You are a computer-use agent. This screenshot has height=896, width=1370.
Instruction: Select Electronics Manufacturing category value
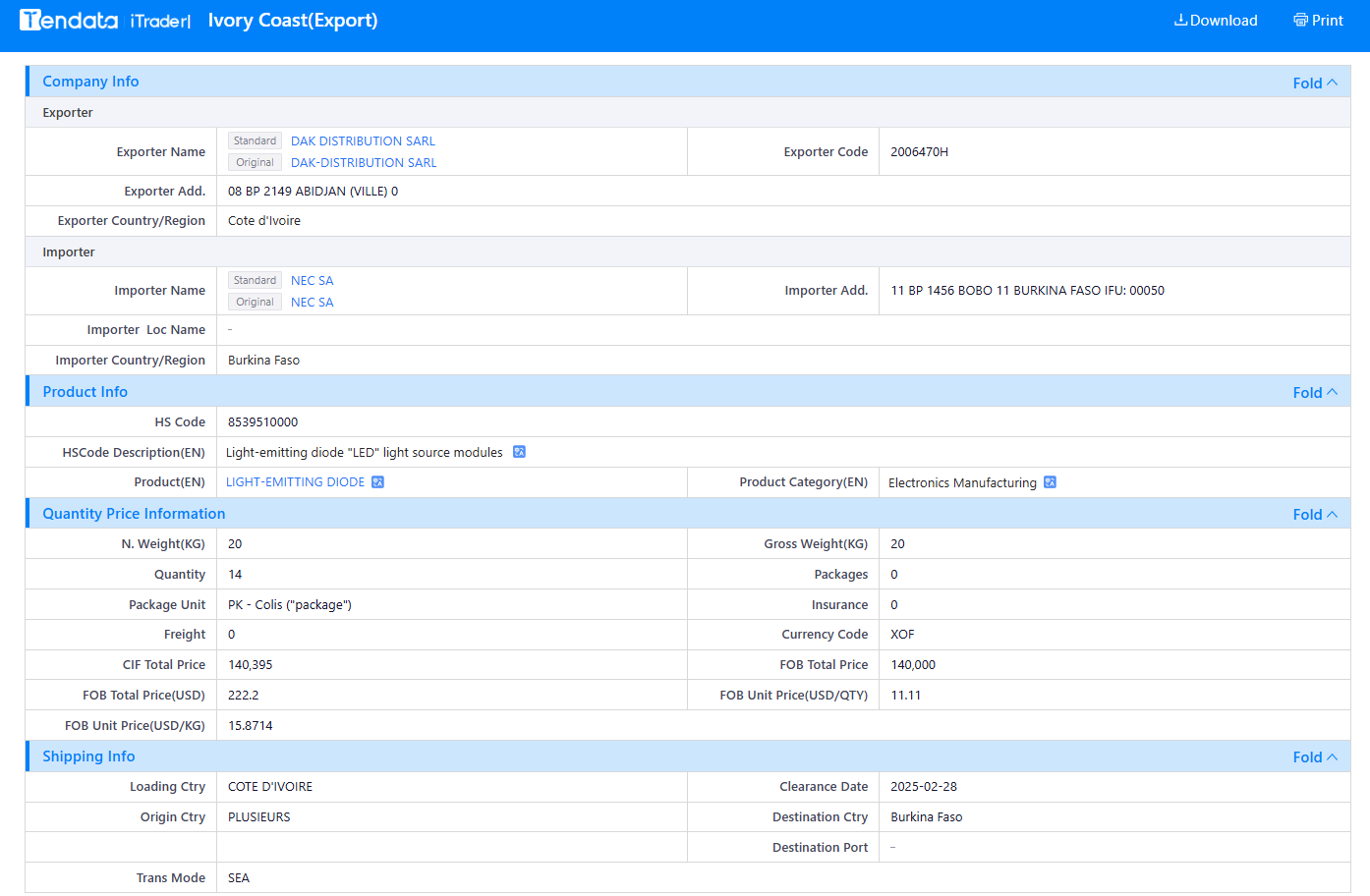[x=962, y=483]
